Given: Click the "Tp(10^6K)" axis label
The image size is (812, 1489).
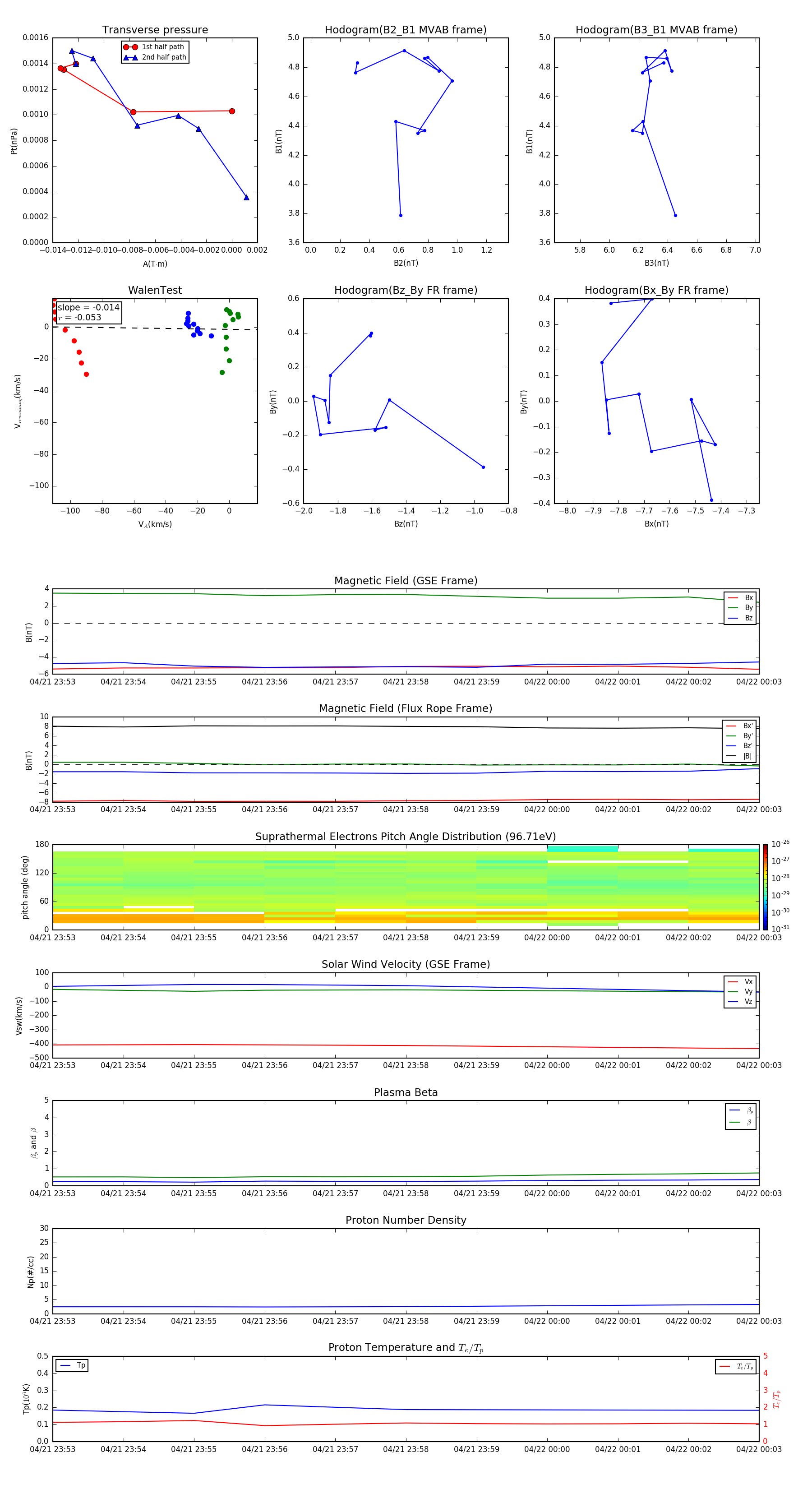Looking at the screenshot, I should (x=26, y=1399).
